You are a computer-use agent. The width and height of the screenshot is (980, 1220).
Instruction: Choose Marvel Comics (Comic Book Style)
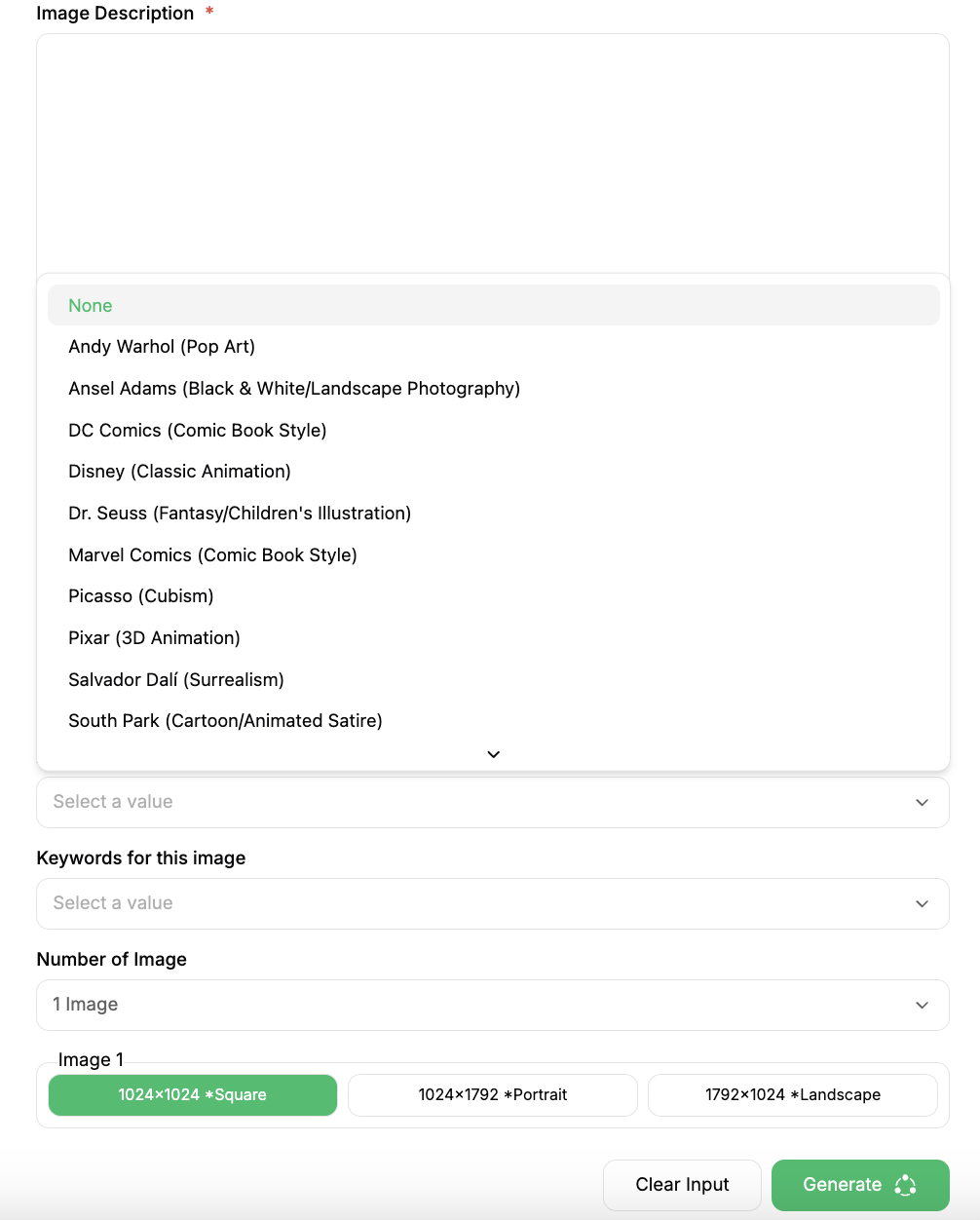pyautogui.click(x=212, y=555)
